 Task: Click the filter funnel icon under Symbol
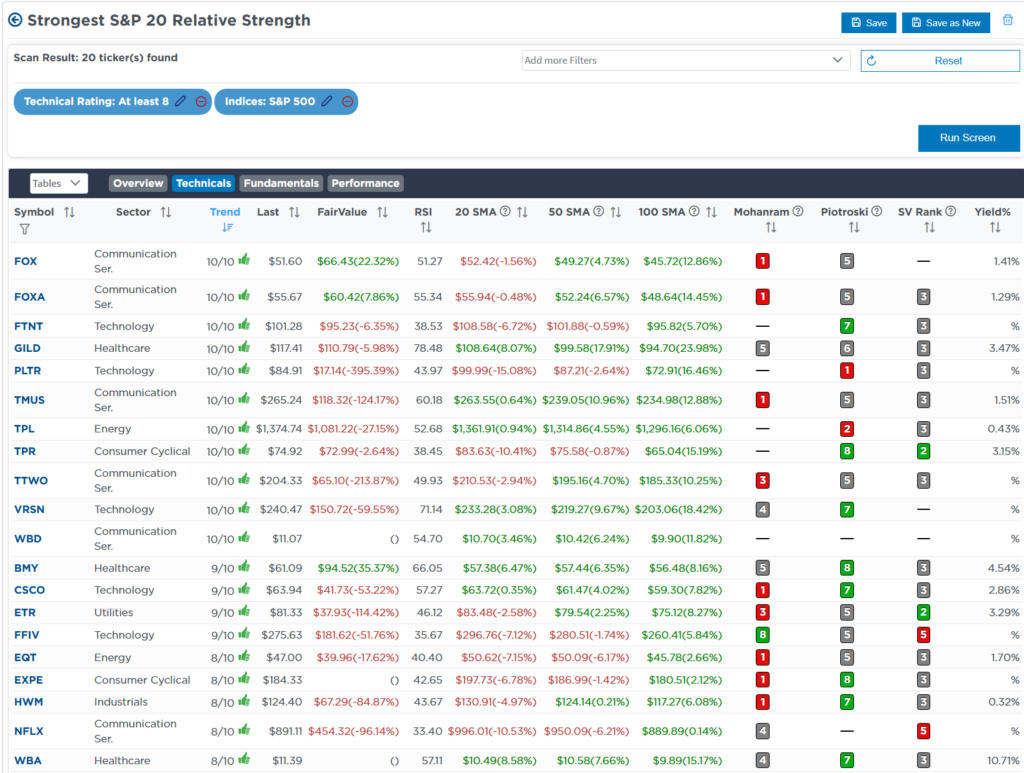pyautogui.click(x=24, y=229)
